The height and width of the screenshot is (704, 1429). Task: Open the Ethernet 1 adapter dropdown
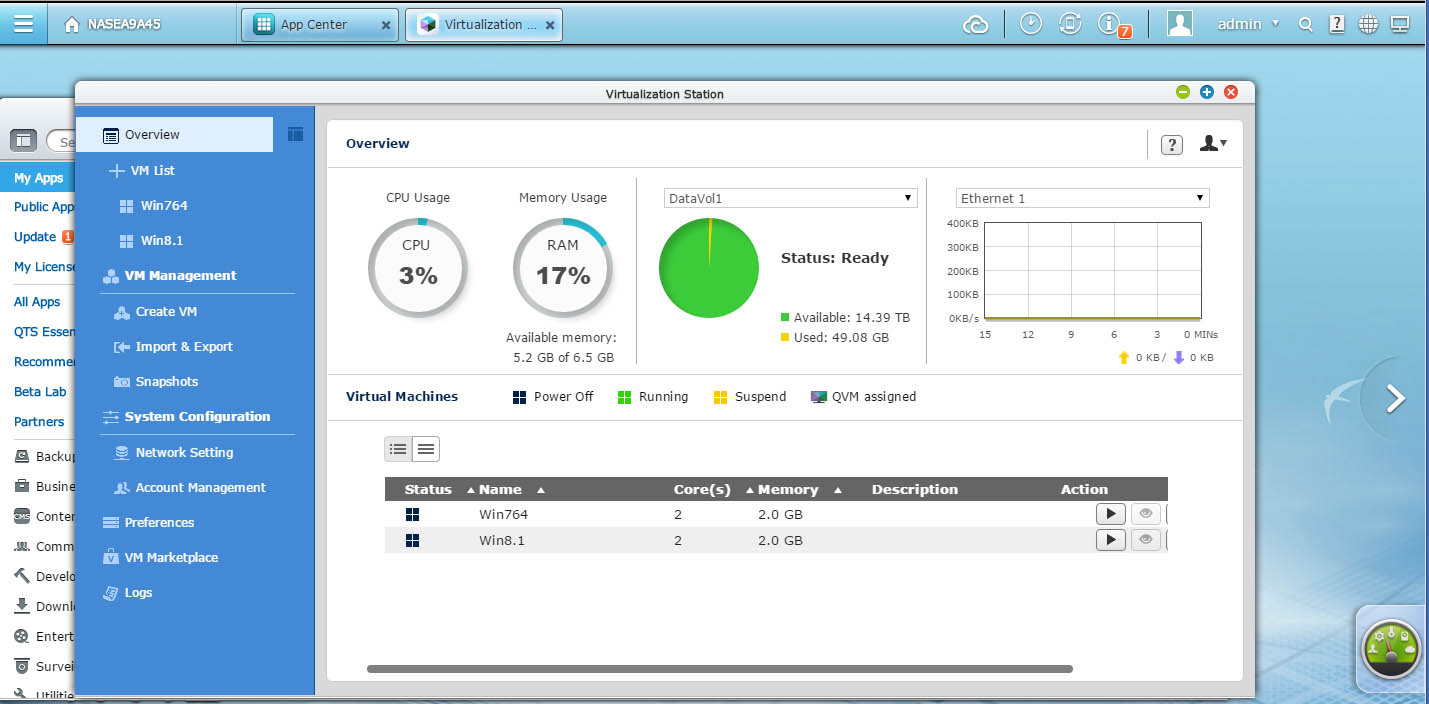(1082, 198)
